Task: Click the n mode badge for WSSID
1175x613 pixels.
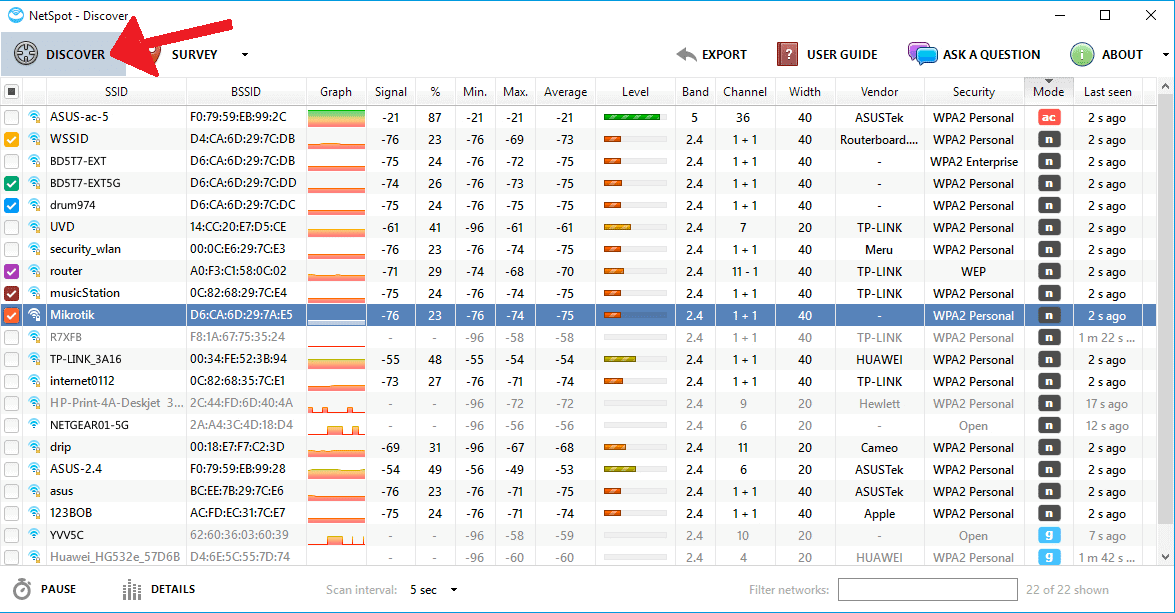Action: click(x=1048, y=139)
